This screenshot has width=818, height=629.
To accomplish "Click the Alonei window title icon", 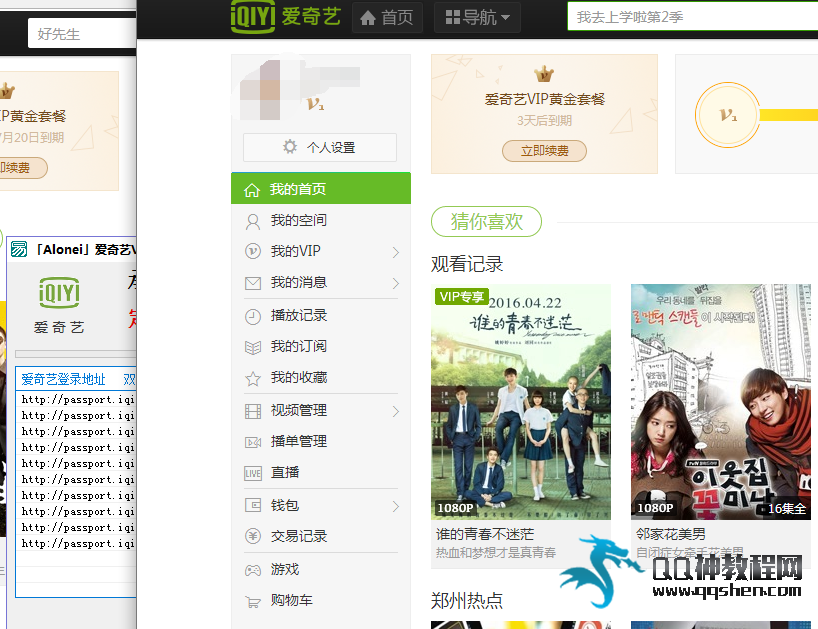I will (19, 249).
